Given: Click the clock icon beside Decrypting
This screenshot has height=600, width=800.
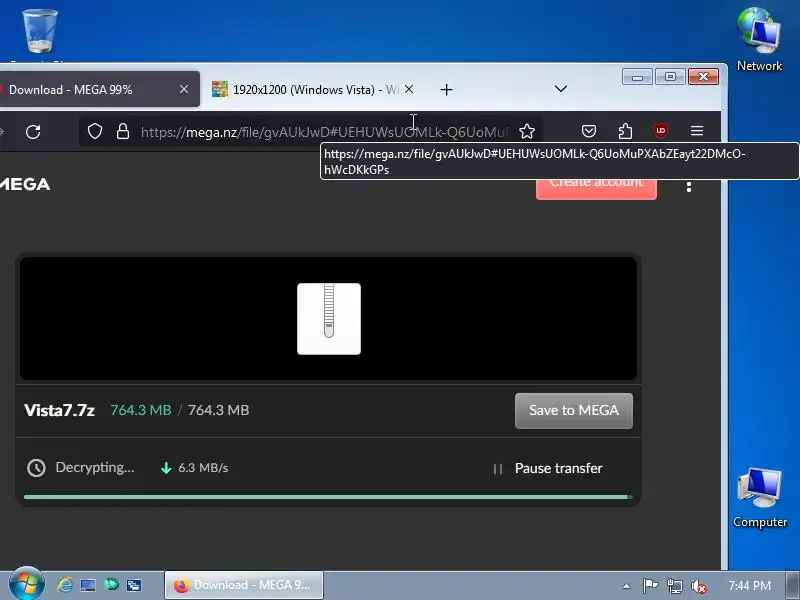Looking at the screenshot, I should 36,468.
